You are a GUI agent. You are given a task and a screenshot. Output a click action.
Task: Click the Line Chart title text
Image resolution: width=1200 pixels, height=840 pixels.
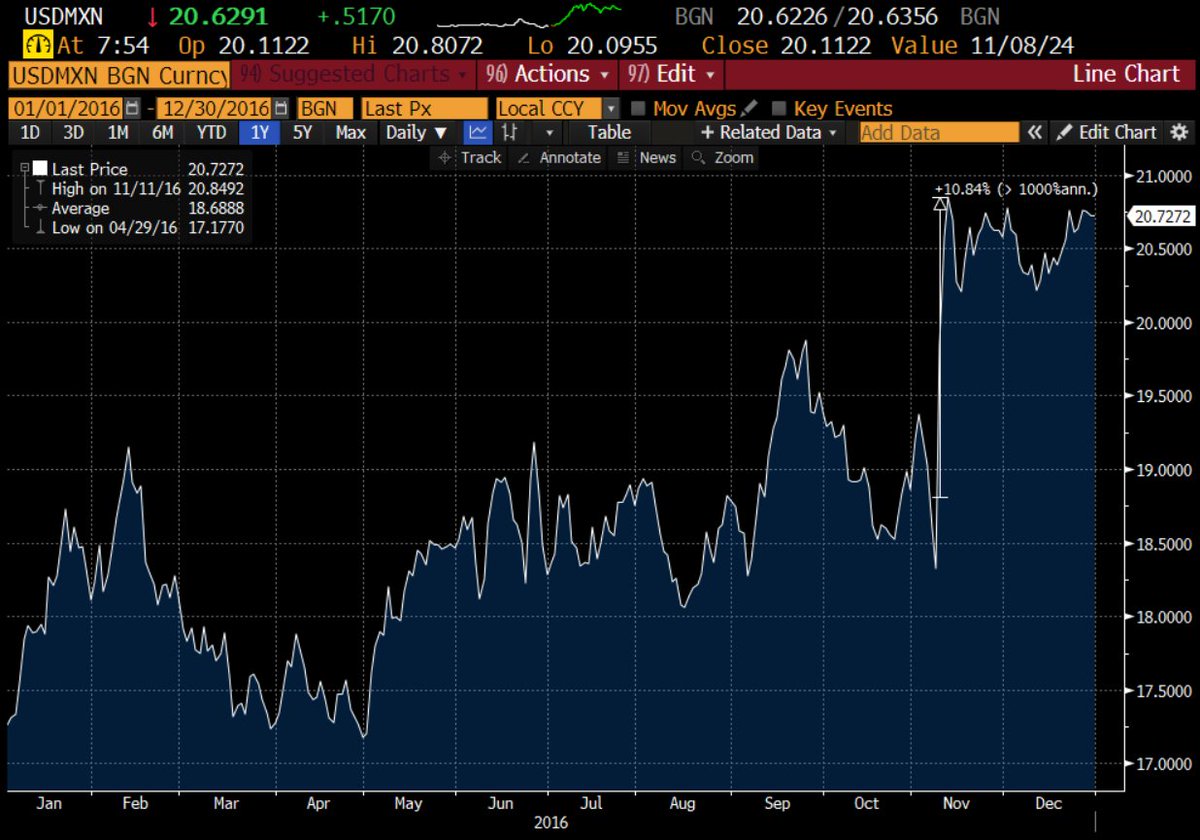[x=1126, y=74]
